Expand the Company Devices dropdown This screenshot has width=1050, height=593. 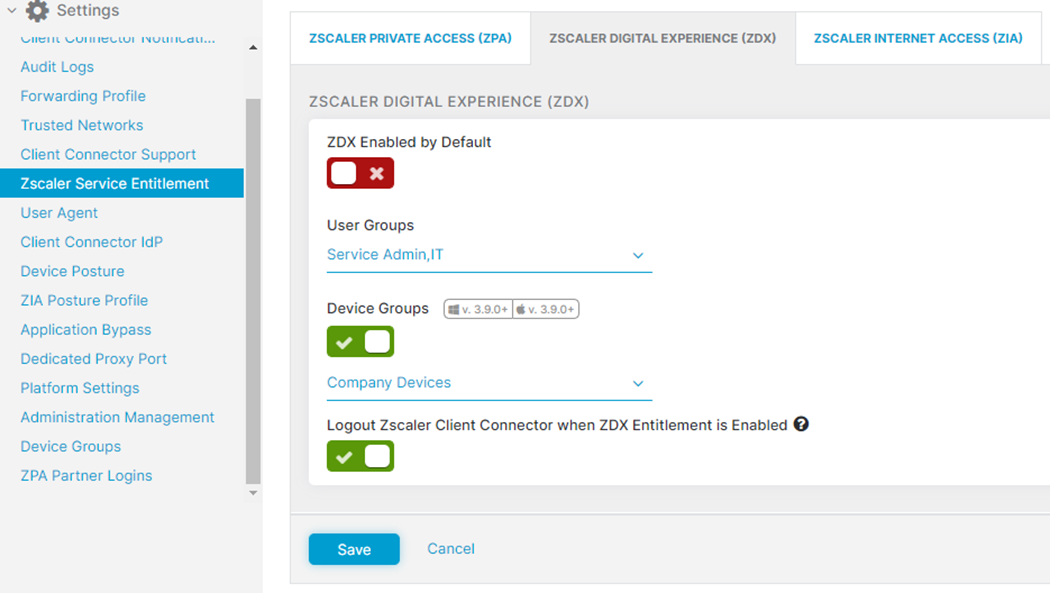click(x=489, y=383)
